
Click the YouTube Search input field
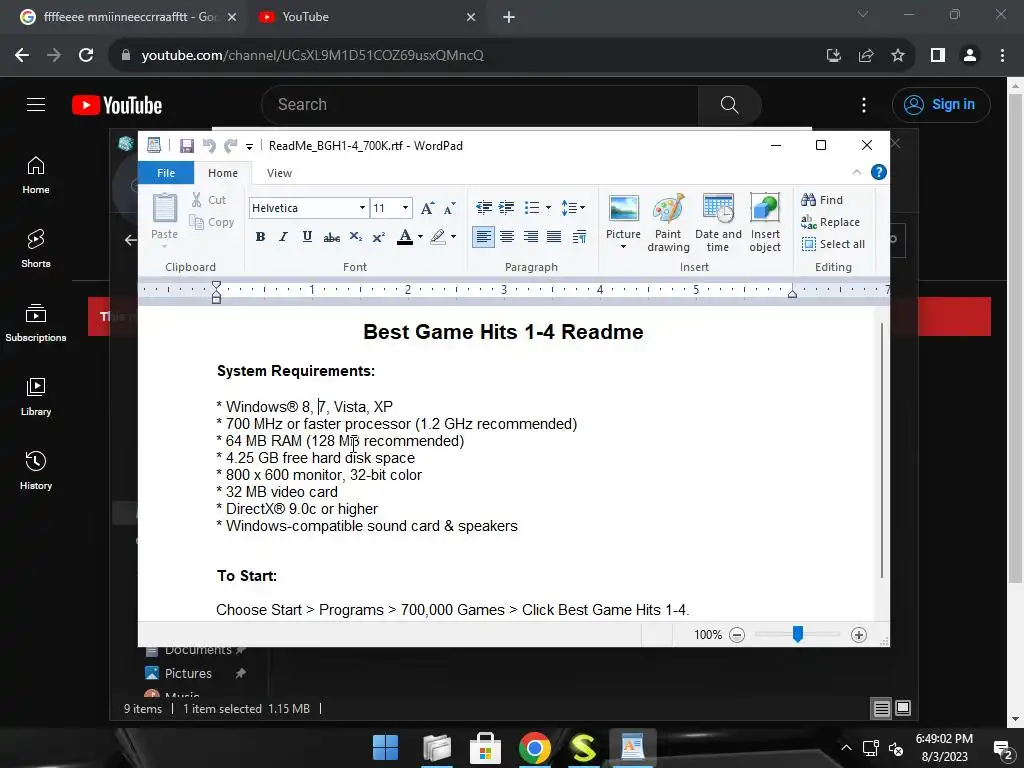pos(480,104)
